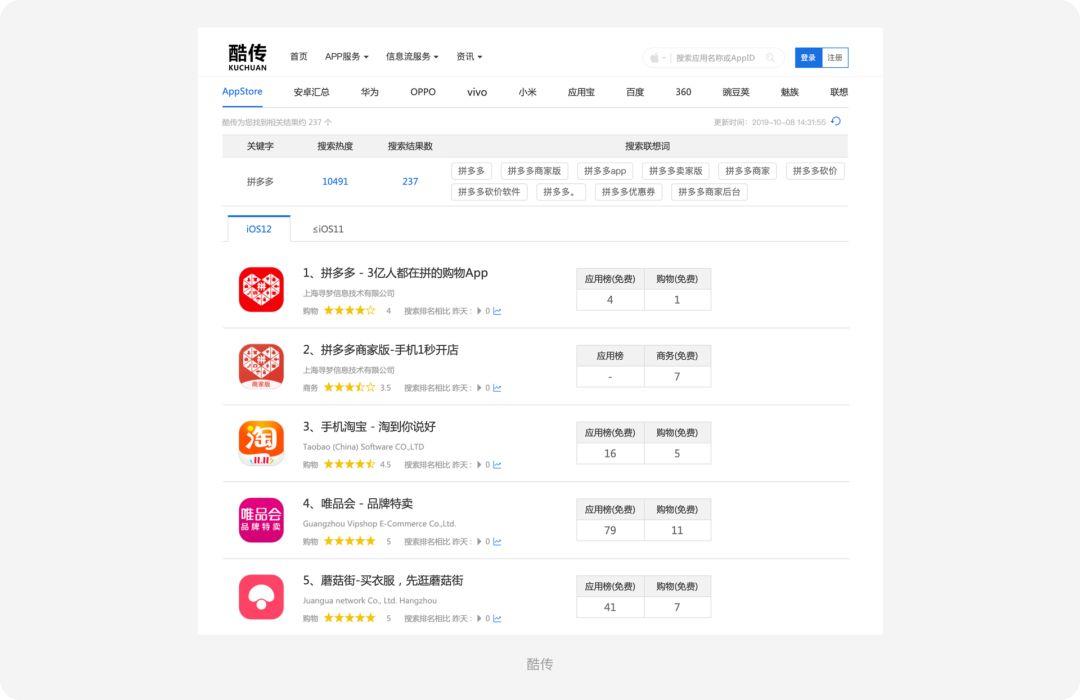Viewport: 1080px width, 700px height.
Task: View ranking trend chart icon for 蘑菇街
Action: pyautogui.click(x=497, y=619)
